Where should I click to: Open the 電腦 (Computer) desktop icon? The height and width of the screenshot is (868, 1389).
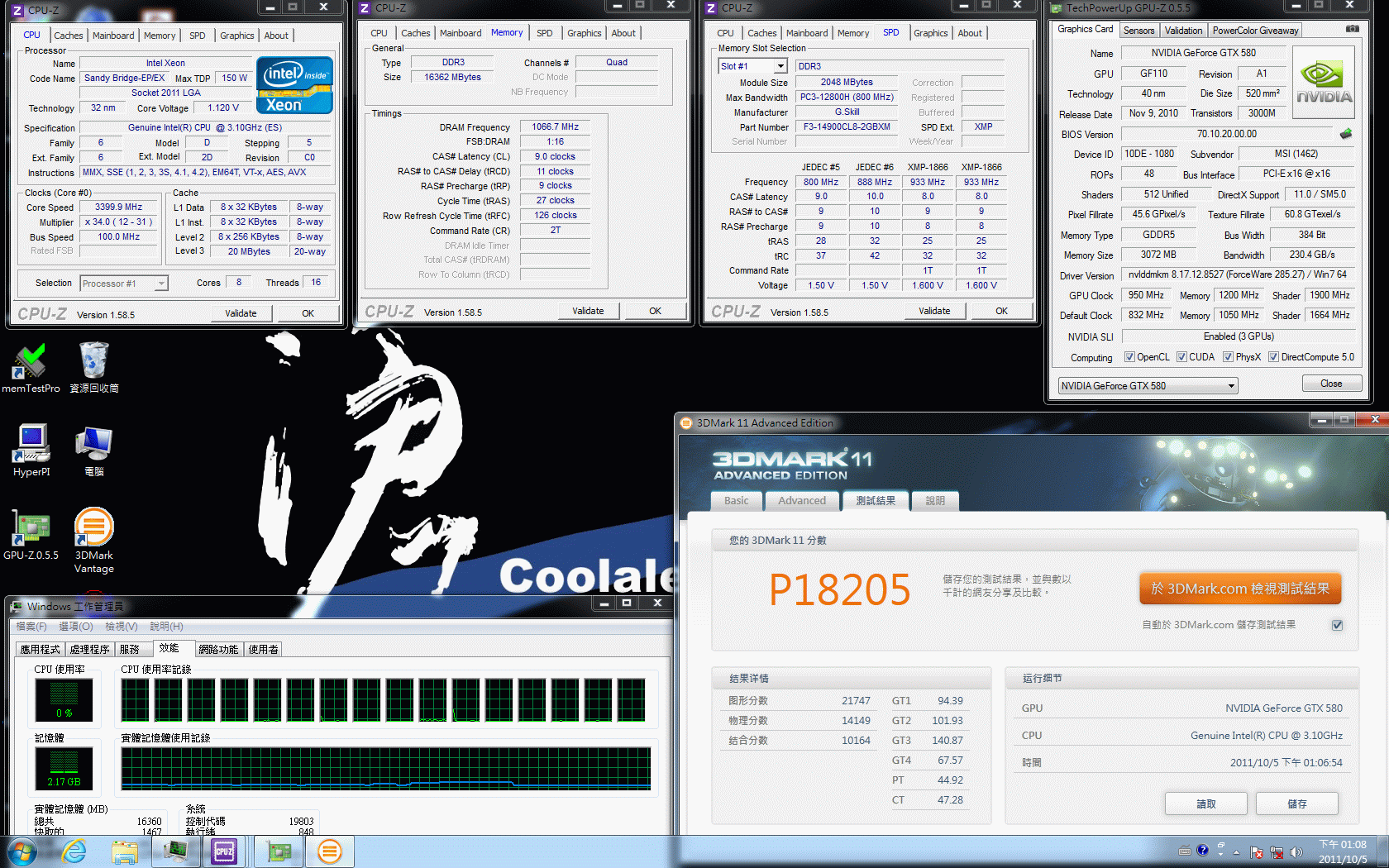[x=93, y=451]
